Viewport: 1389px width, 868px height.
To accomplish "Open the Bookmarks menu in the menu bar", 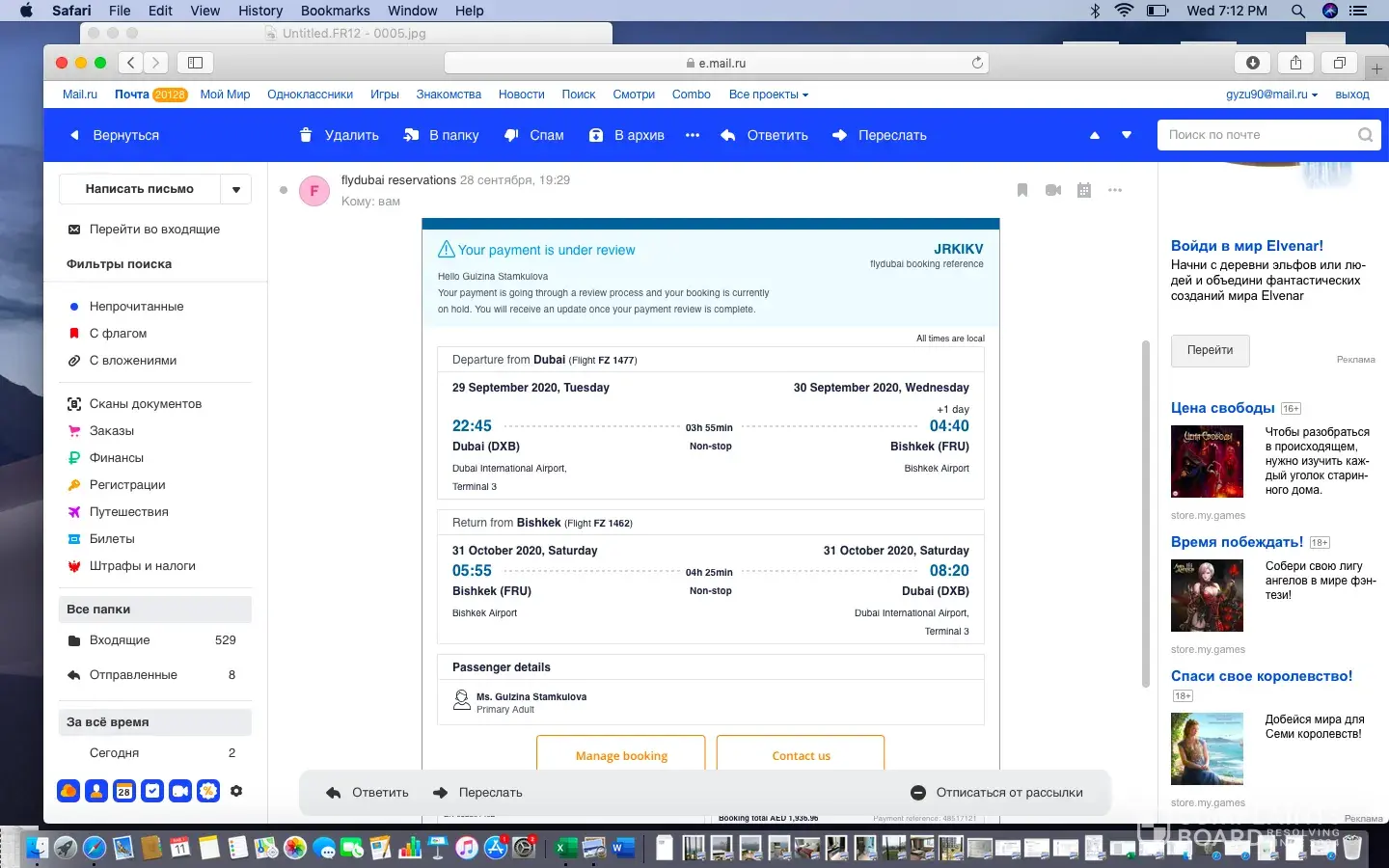I will [335, 11].
